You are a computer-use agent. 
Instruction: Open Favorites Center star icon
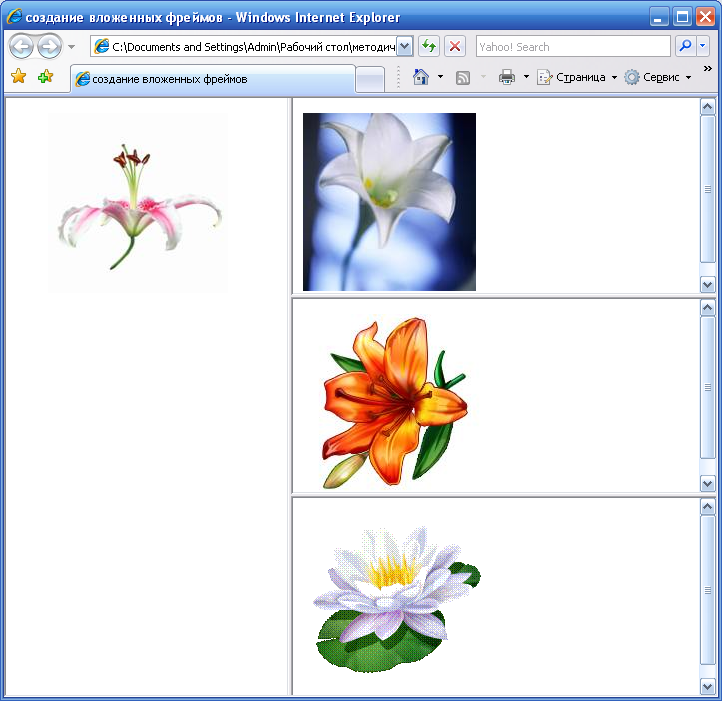(x=18, y=76)
